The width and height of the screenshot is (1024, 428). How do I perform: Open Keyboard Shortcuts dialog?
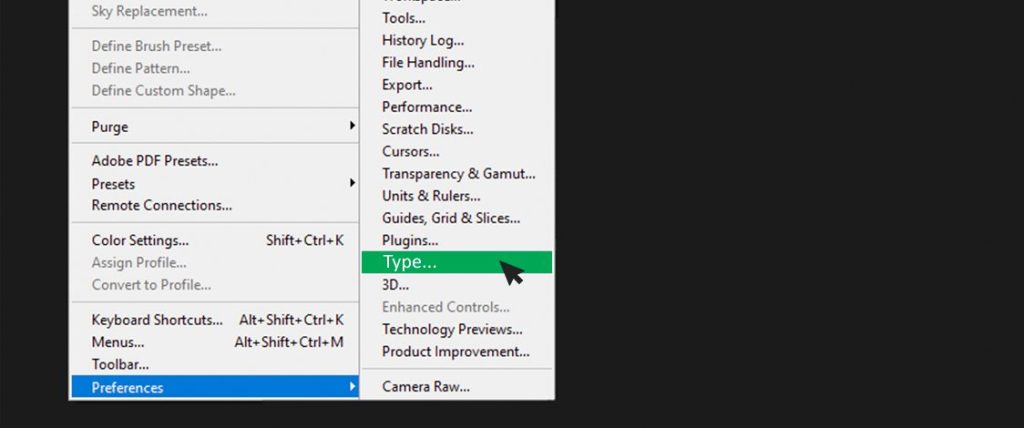tap(157, 320)
